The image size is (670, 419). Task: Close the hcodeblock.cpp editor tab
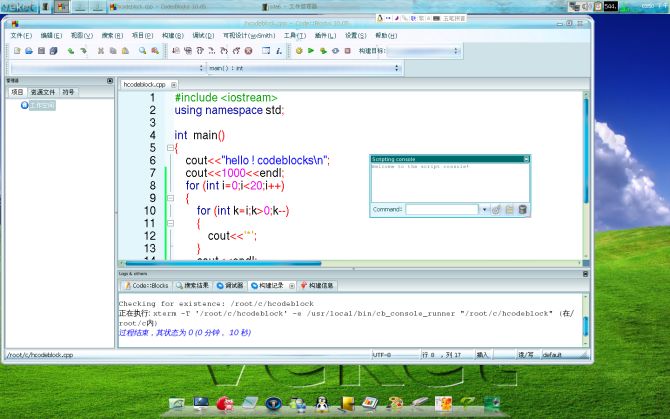(x=173, y=85)
